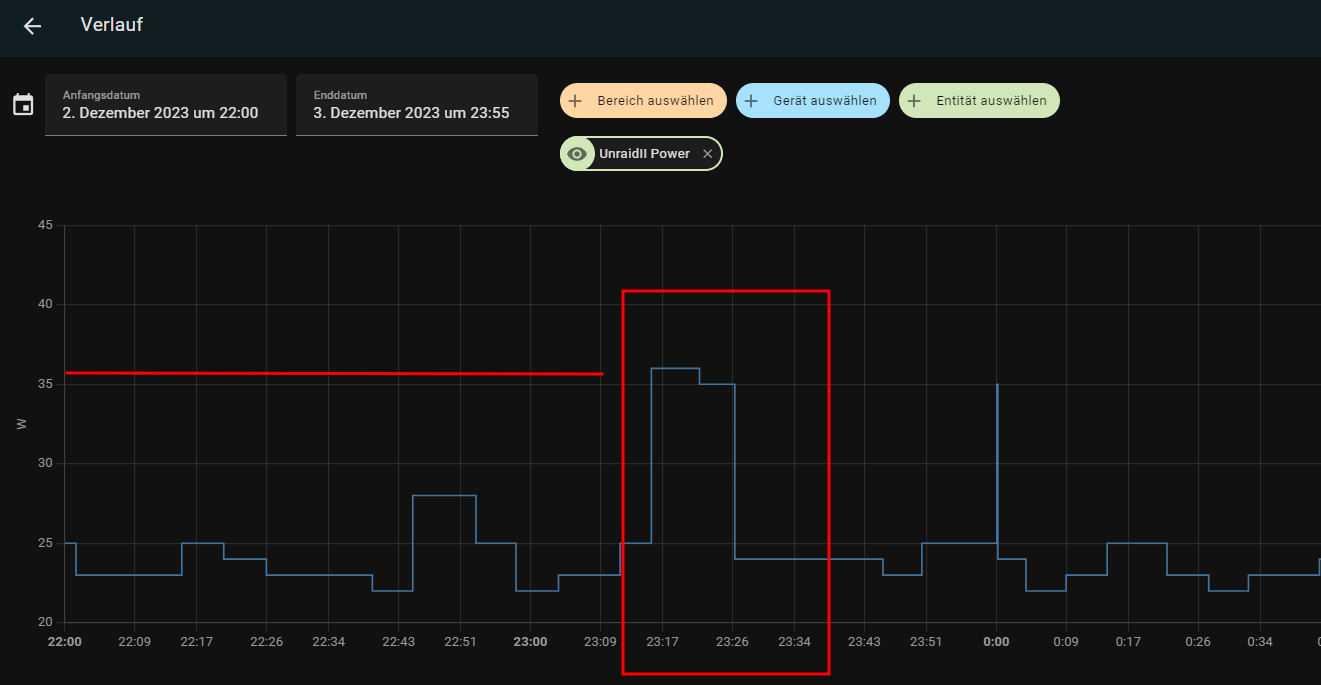Click the 40 y-axis value
The height and width of the screenshot is (685, 1321).
(x=44, y=304)
